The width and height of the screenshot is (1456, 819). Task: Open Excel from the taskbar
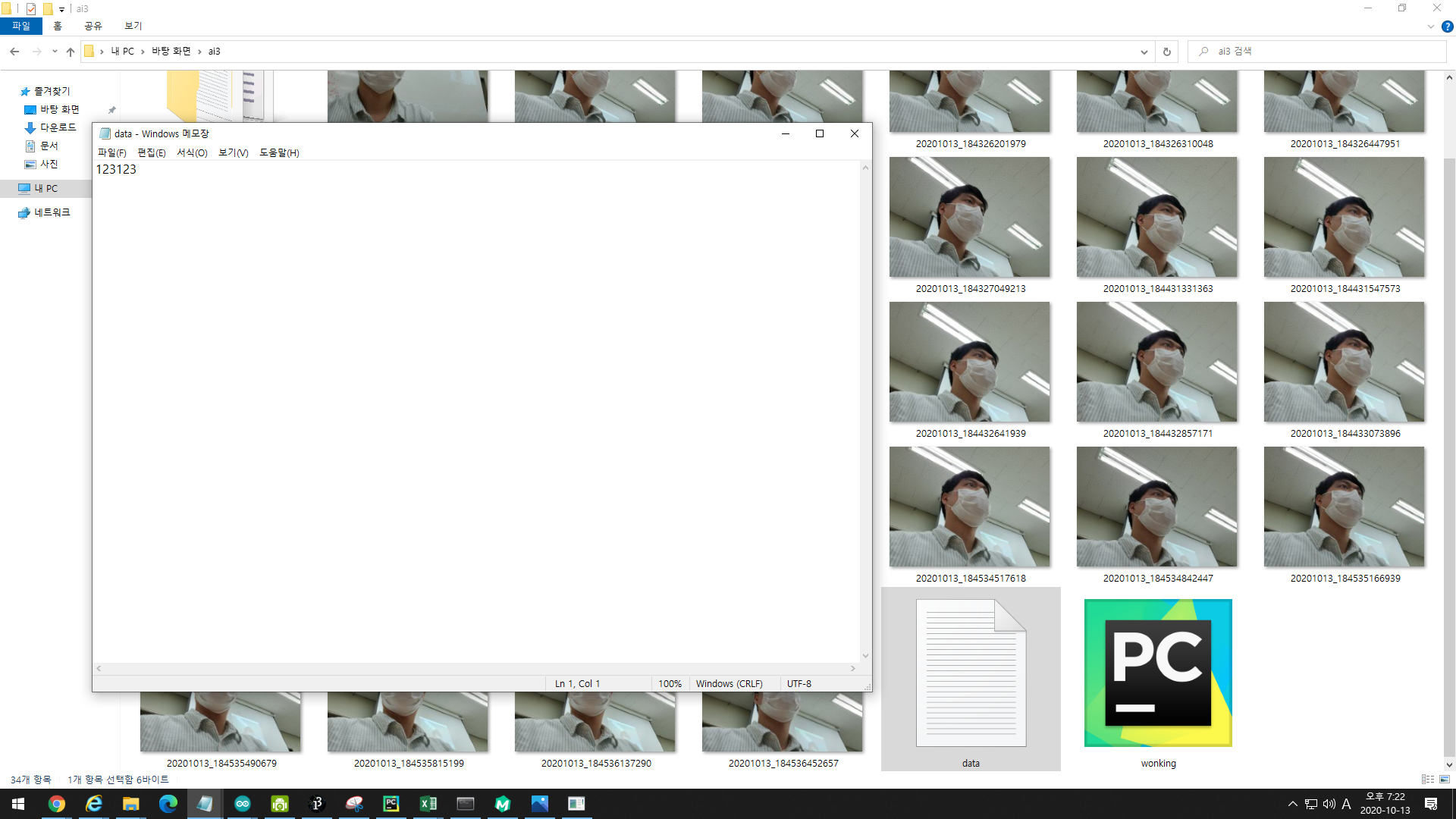(x=428, y=804)
